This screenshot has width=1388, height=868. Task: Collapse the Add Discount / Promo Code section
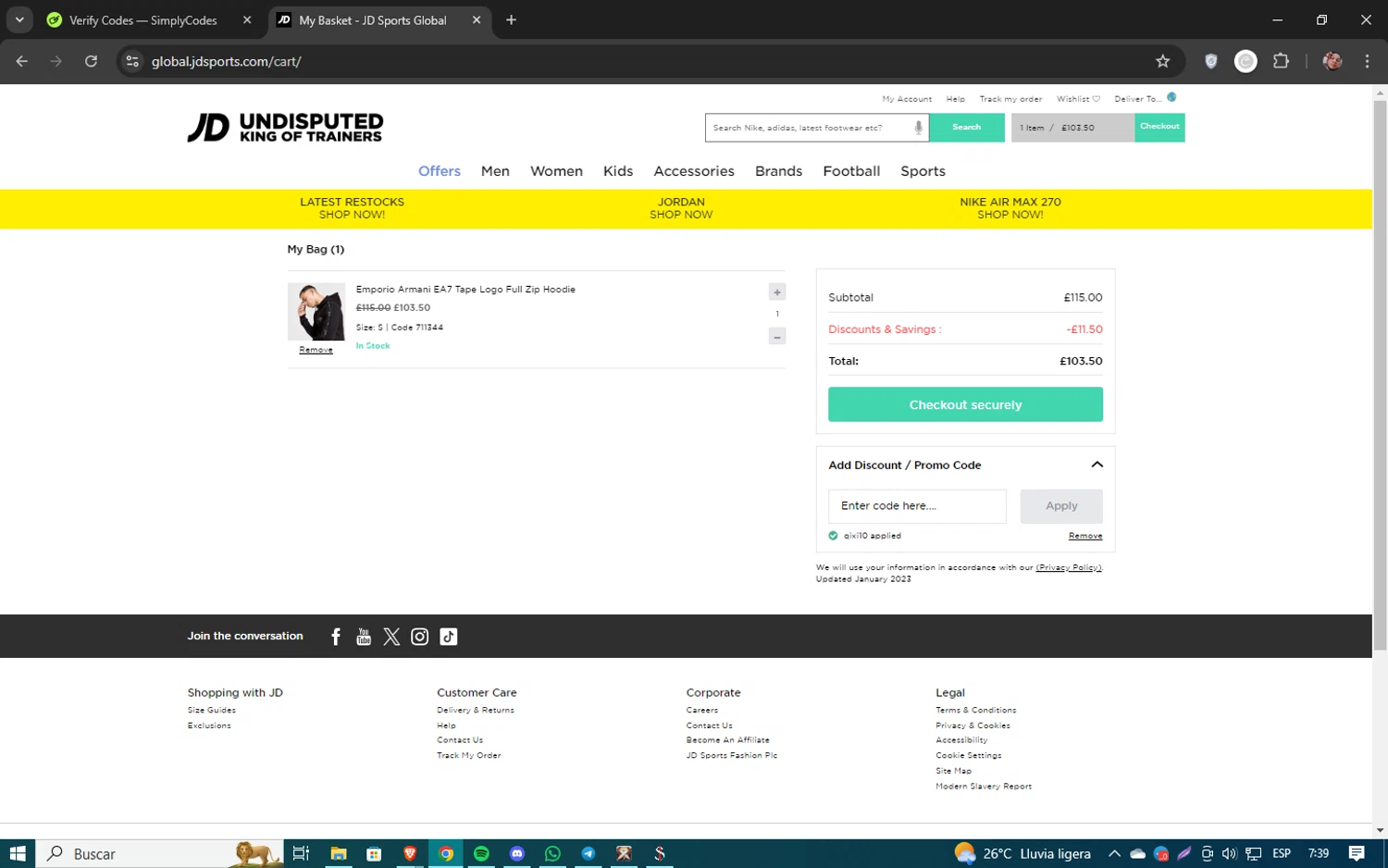pos(1097,465)
